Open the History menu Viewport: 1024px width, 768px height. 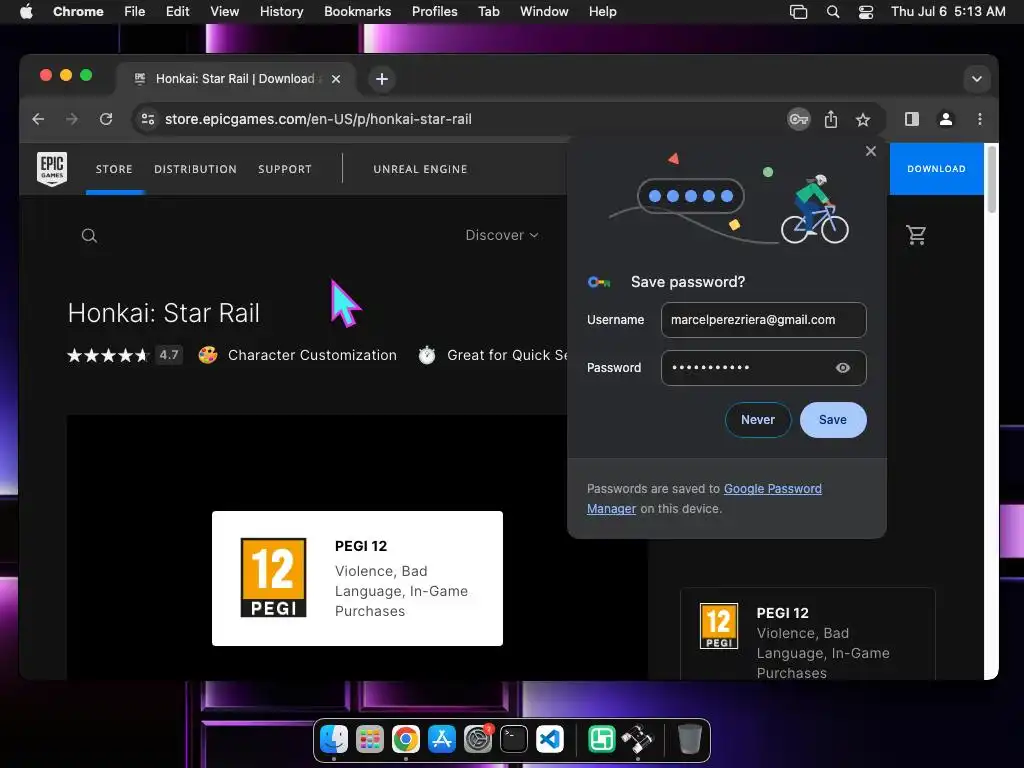click(x=281, y=12)
